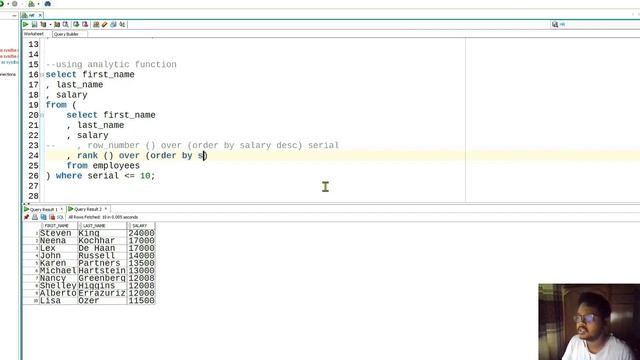
Task: Click the cell 'Errazuriz'
Action: coord(102,293)
